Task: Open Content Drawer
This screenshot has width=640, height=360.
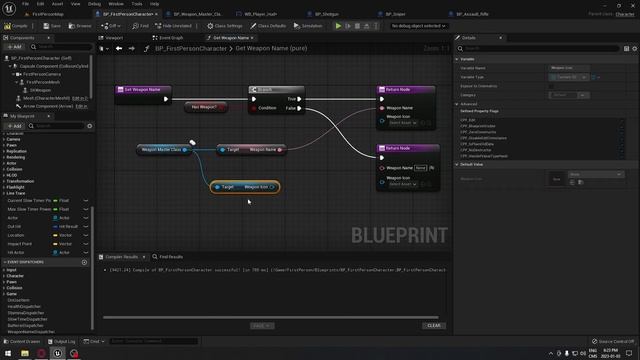Action: click(x=22, y=341)
